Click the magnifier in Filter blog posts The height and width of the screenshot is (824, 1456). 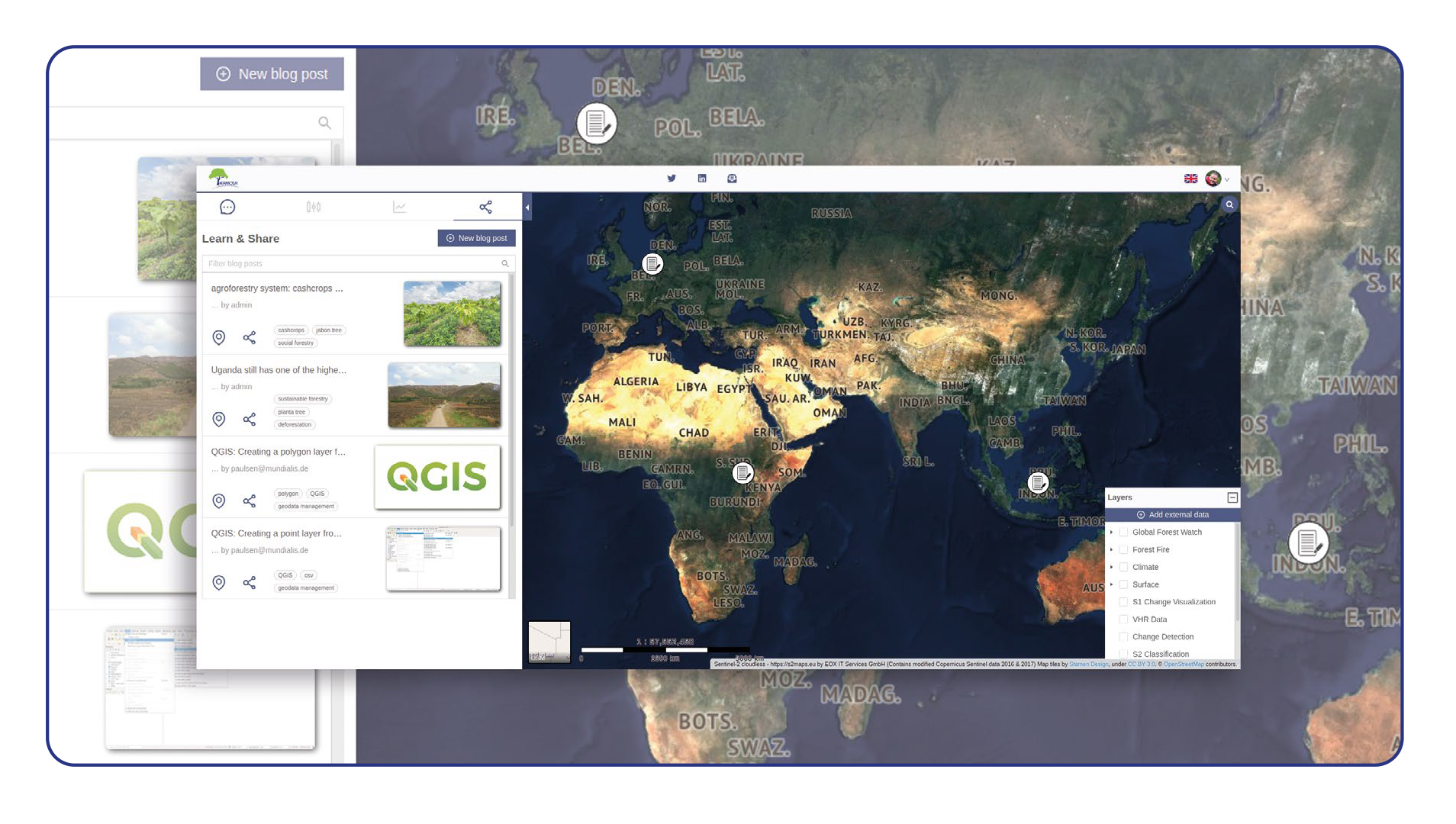(504, 263)
